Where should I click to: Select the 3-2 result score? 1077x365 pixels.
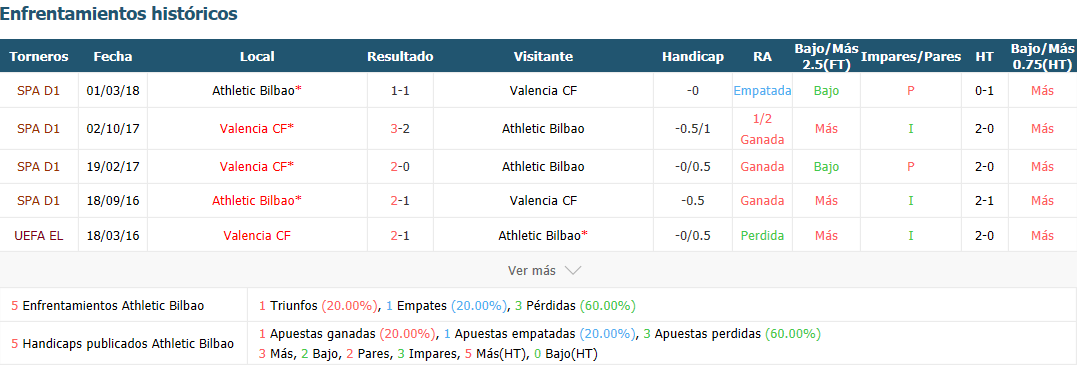tap(400, 128)
